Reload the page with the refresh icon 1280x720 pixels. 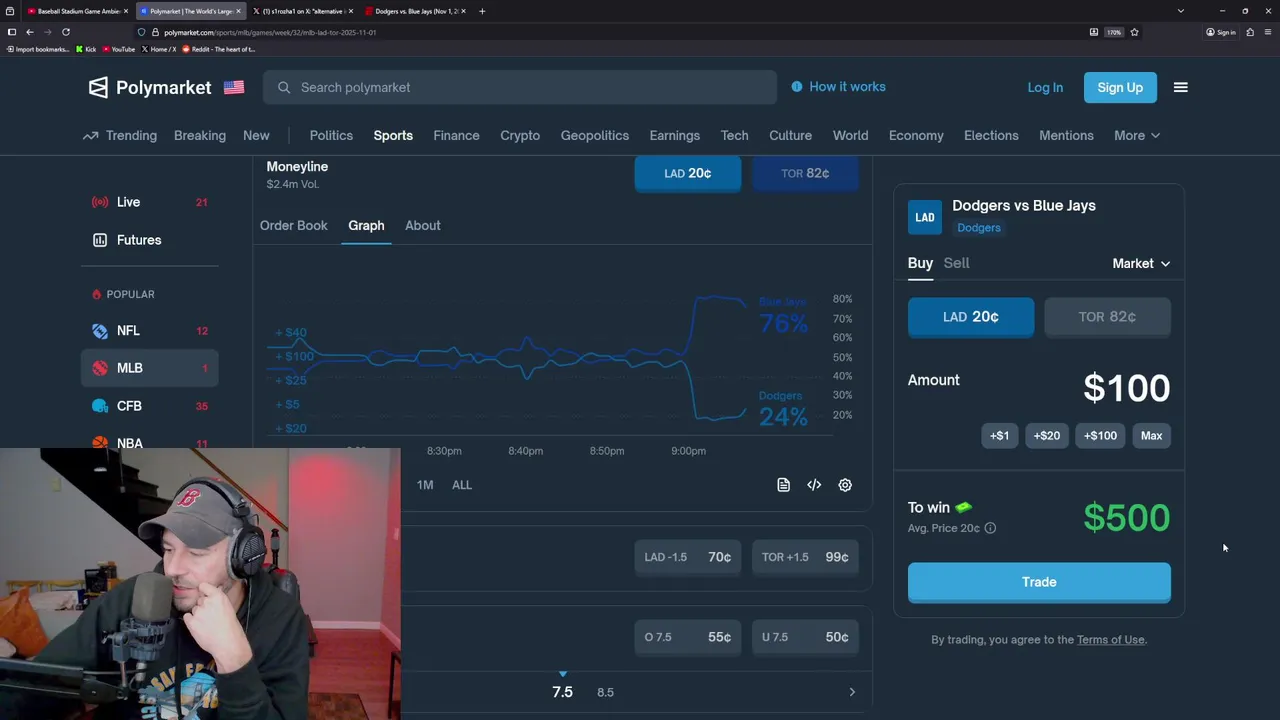tap(66, 32)
